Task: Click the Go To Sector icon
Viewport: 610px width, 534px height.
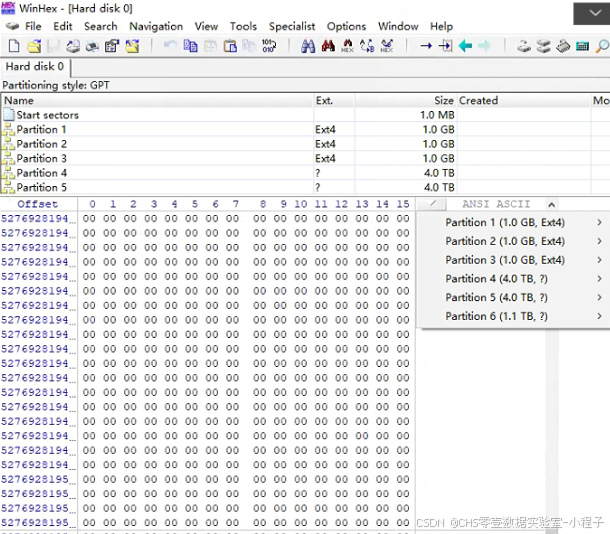Action: 445,46
